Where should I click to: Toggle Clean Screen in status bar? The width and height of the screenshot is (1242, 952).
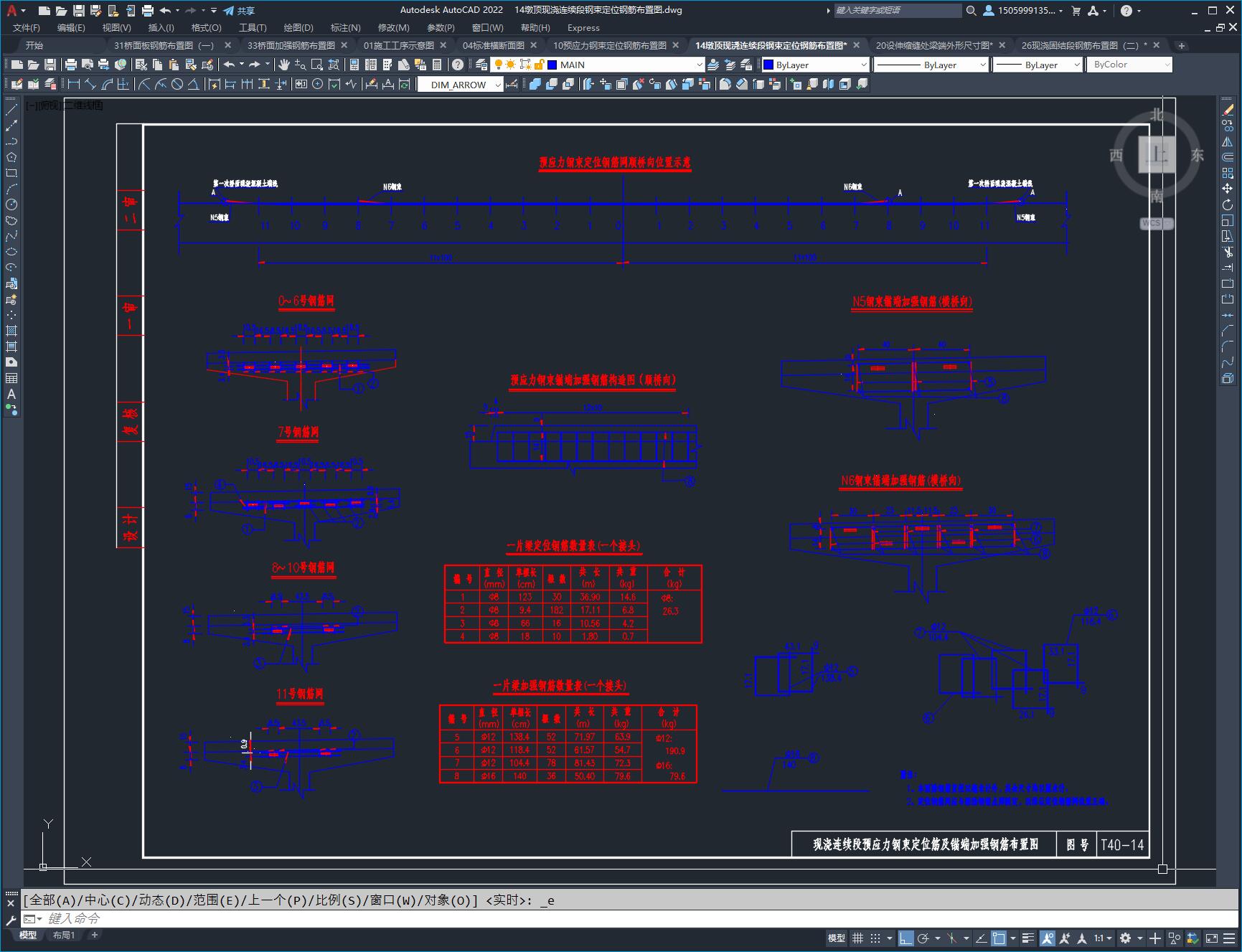[1211, 938]
